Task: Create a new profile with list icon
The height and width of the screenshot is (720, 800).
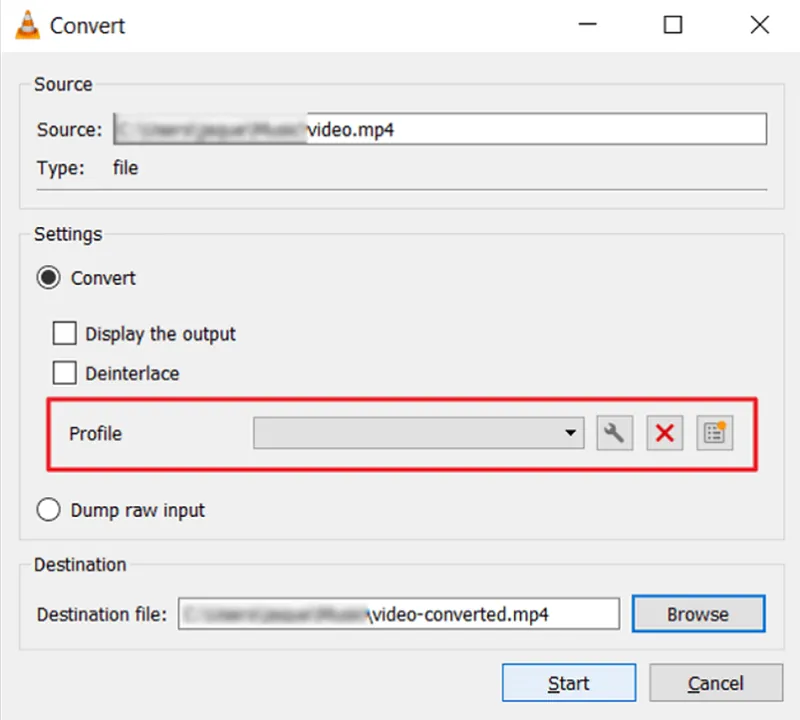Action: (x=714, y=433)
